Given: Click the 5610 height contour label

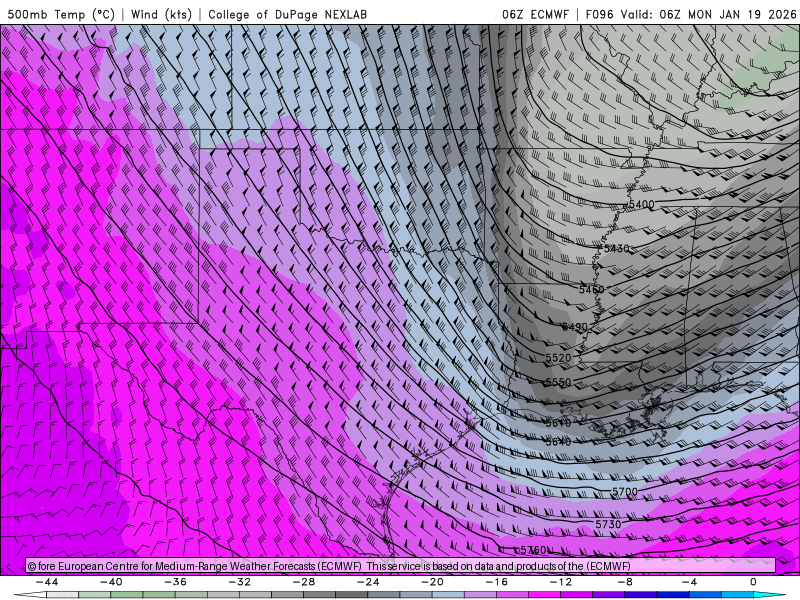Looking at the screenshot, I should click(558, 423).
